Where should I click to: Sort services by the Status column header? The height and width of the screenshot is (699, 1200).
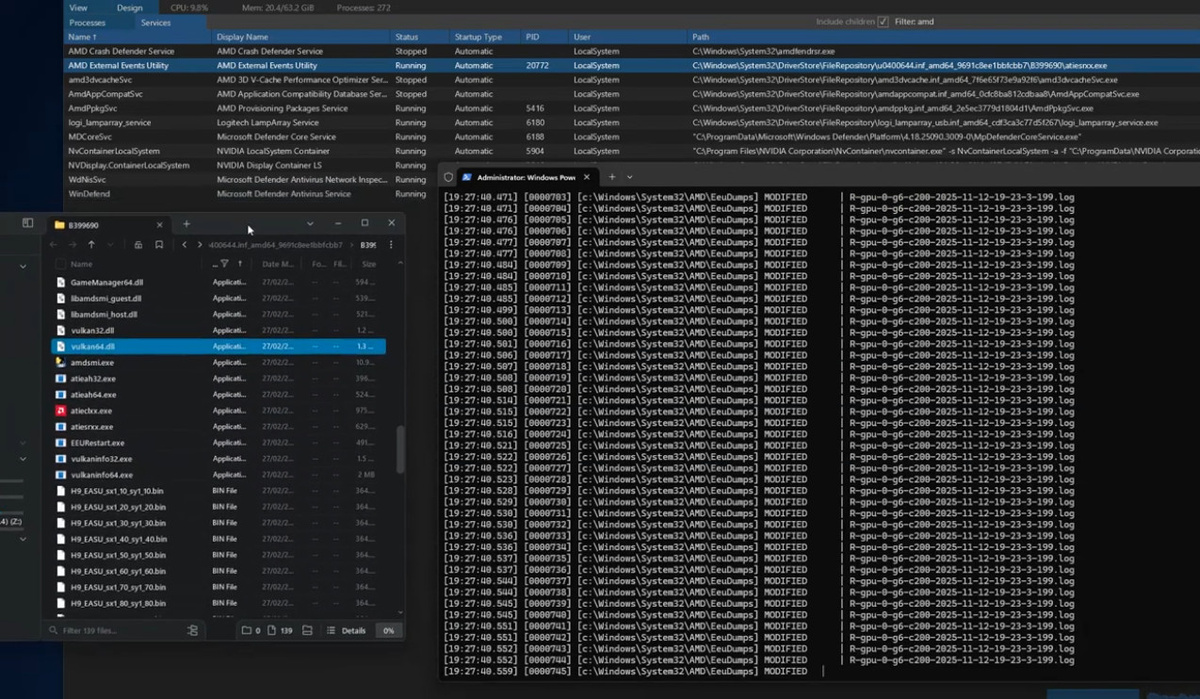tap(420, 37)
